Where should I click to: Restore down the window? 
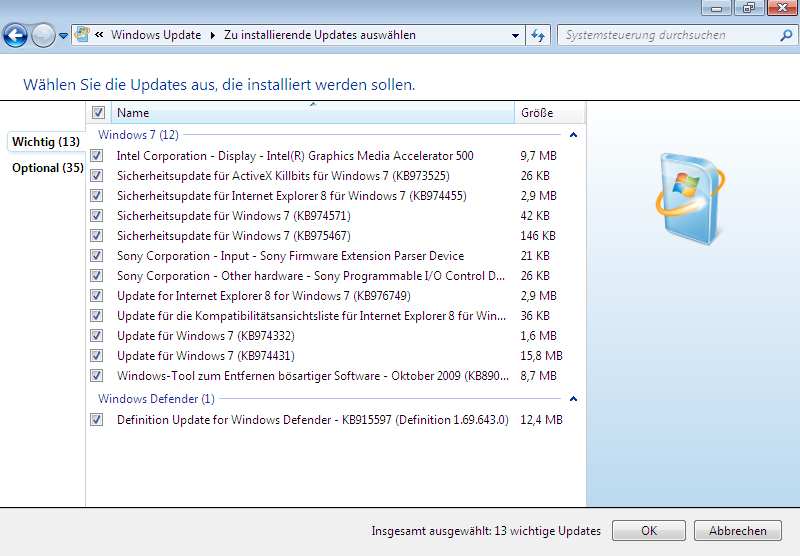point(748,8)
